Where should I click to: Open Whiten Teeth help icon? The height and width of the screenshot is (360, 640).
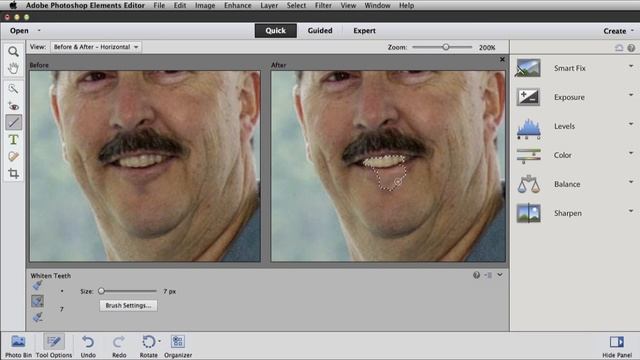point(476,275)
